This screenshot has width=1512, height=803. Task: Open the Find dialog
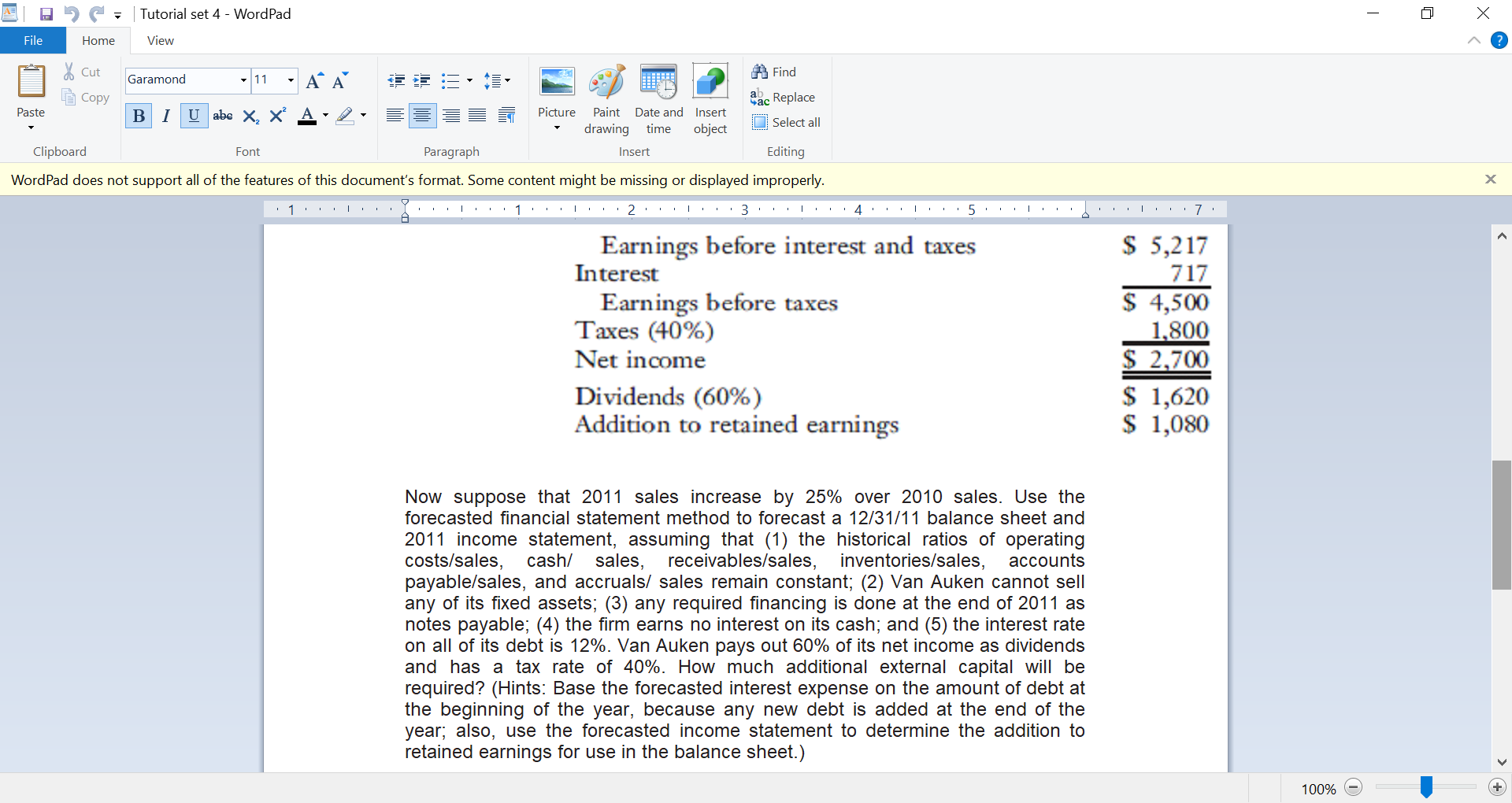[x=774, y=71]
